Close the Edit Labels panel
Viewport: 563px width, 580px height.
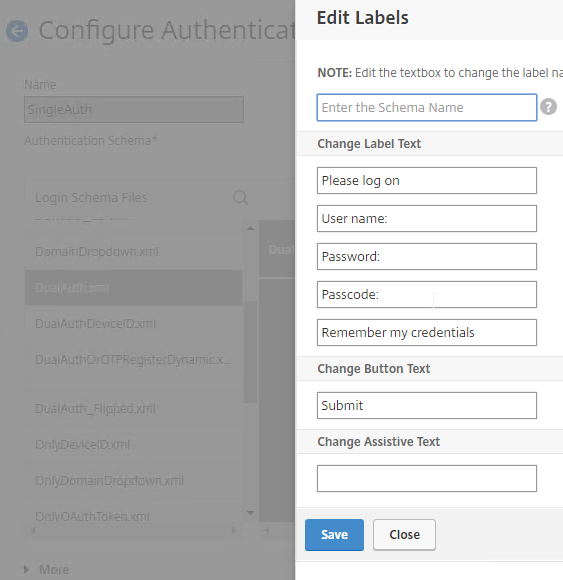tap(404, 535)
